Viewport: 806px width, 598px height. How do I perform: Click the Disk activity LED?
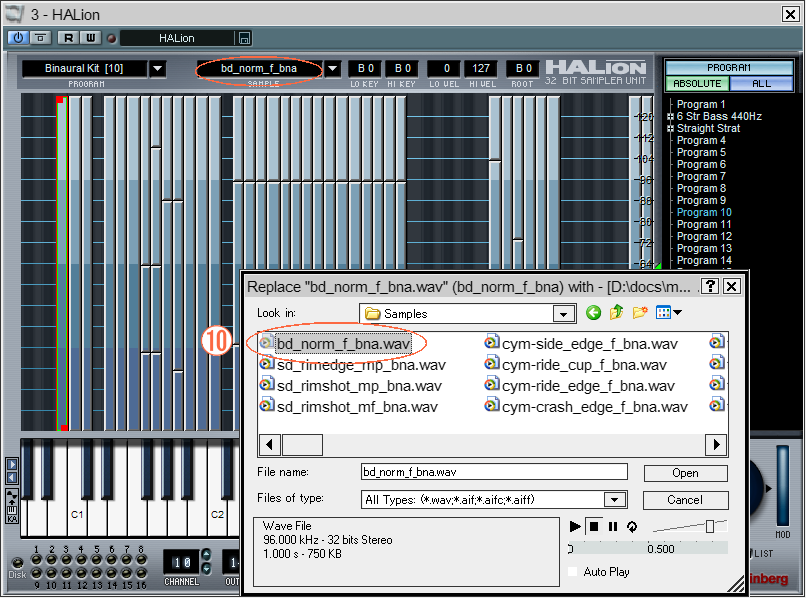coord(17,563)
